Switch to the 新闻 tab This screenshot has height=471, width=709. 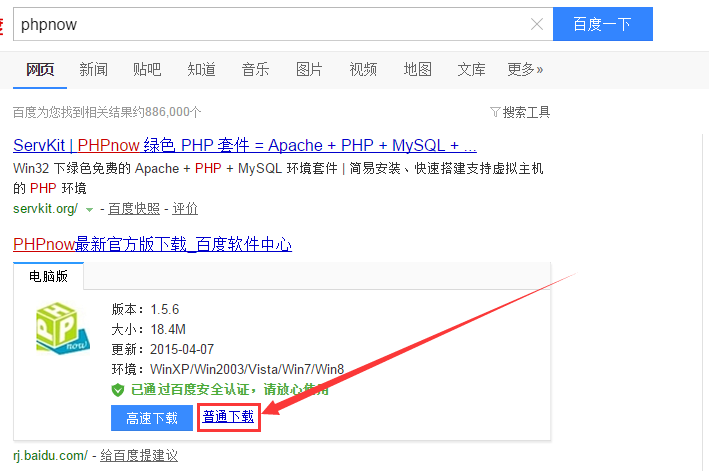94,69
